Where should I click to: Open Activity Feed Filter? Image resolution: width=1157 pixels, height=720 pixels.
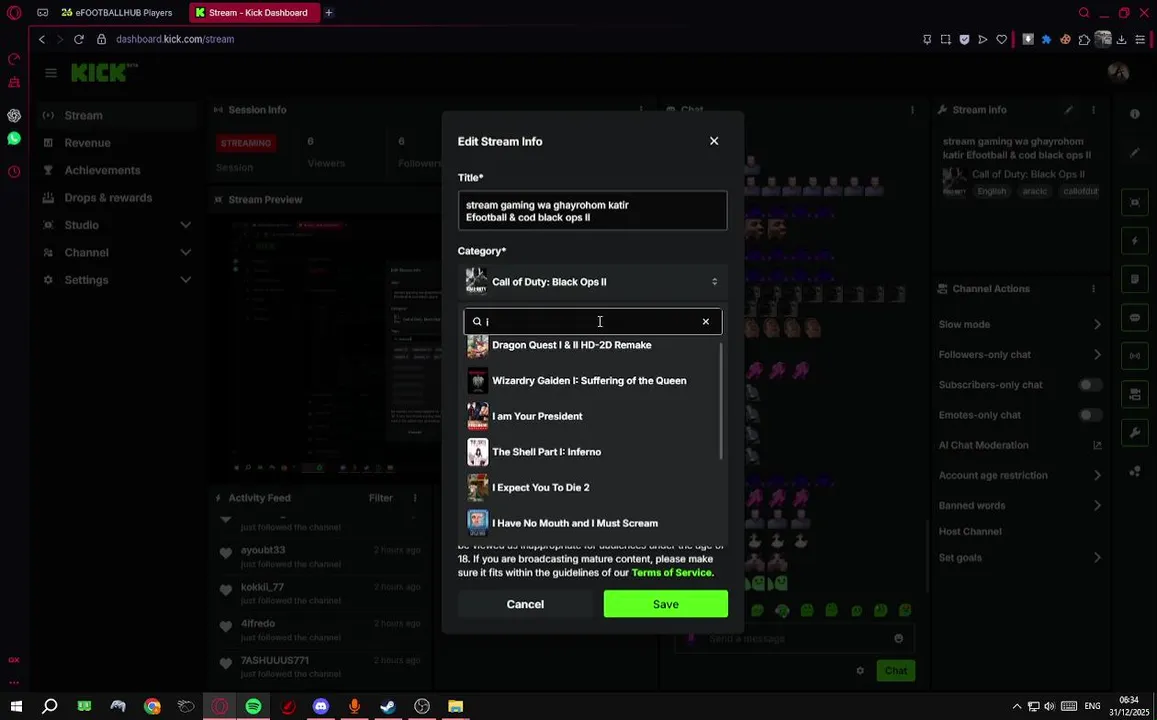point(381,498)
